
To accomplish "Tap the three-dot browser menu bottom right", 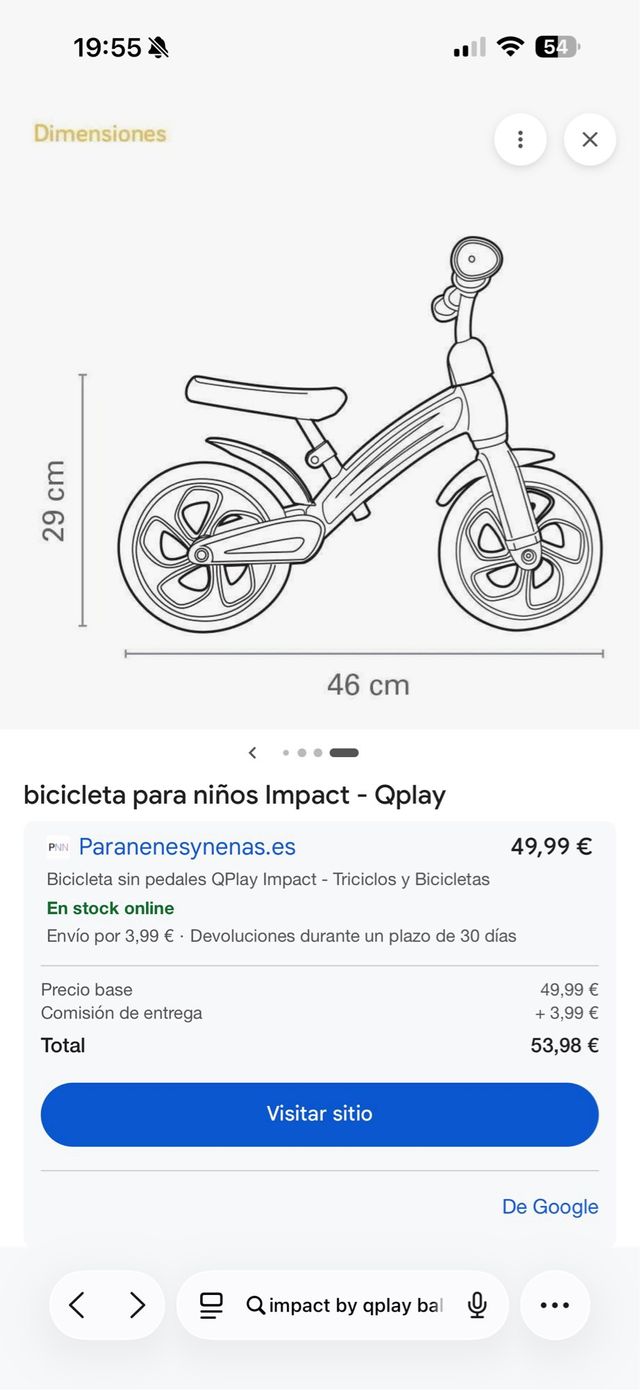I will point(555,1305).
